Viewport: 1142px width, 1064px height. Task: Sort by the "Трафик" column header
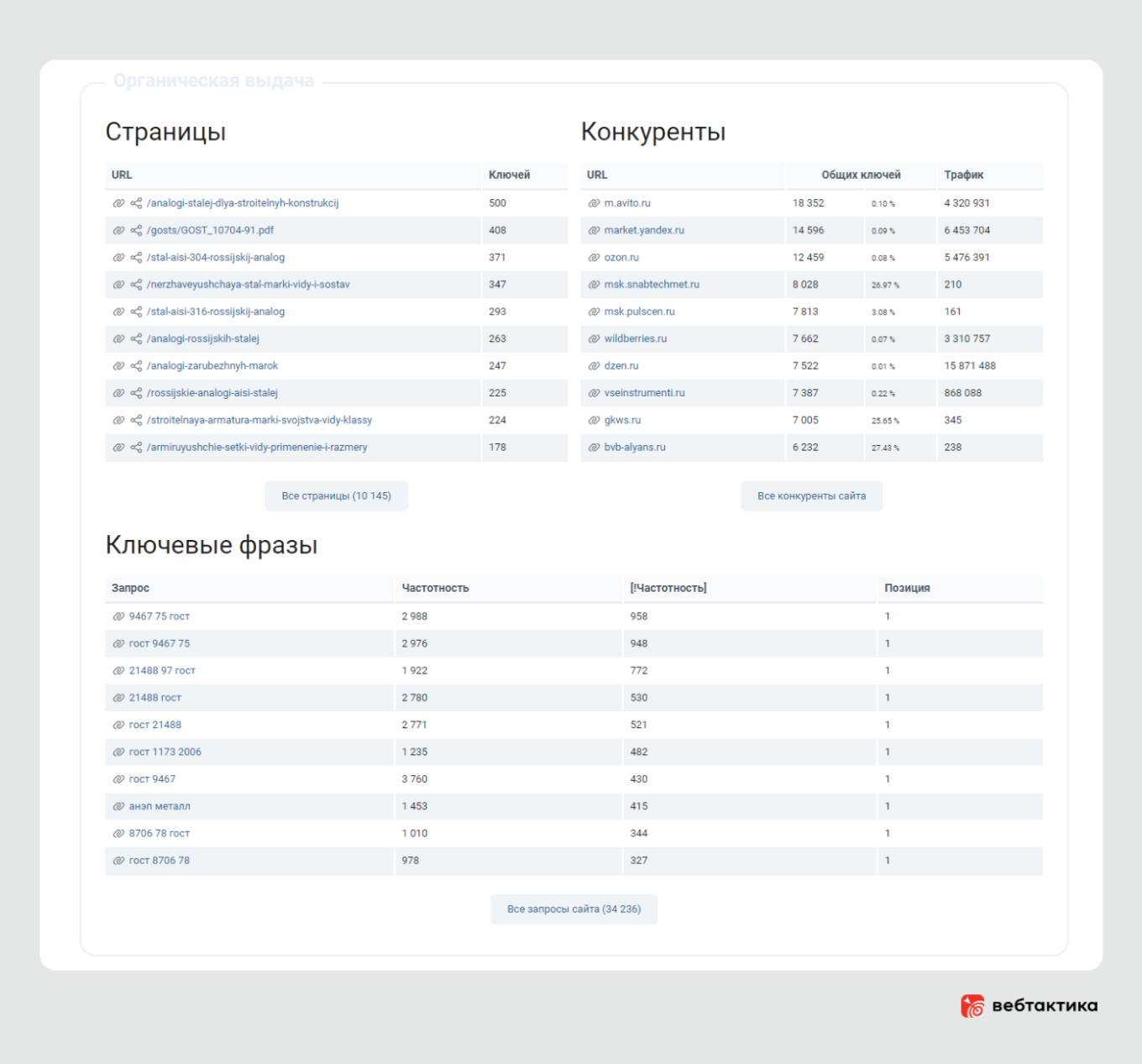[962, 175]
